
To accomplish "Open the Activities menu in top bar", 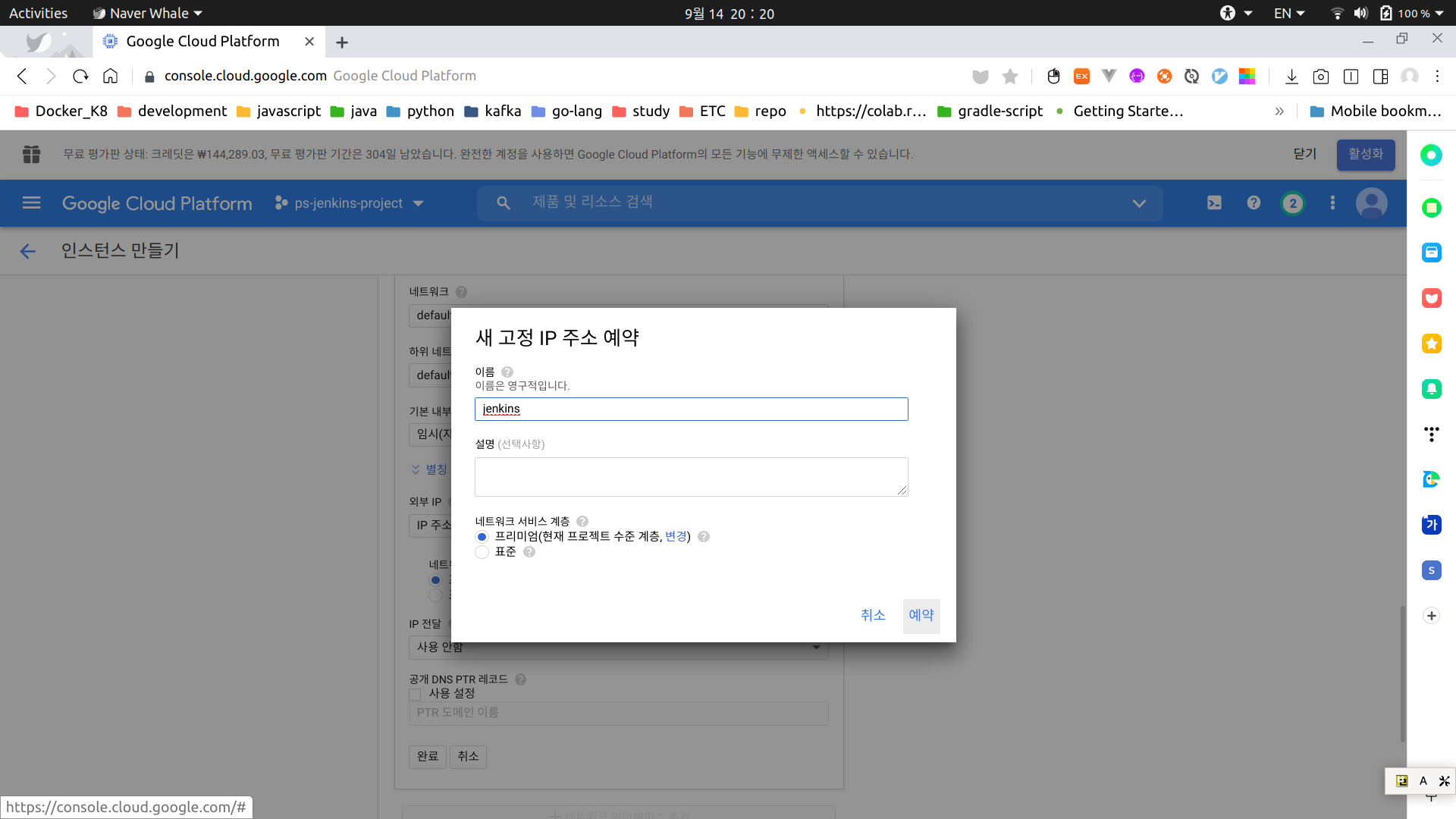I will click(38, 13).
